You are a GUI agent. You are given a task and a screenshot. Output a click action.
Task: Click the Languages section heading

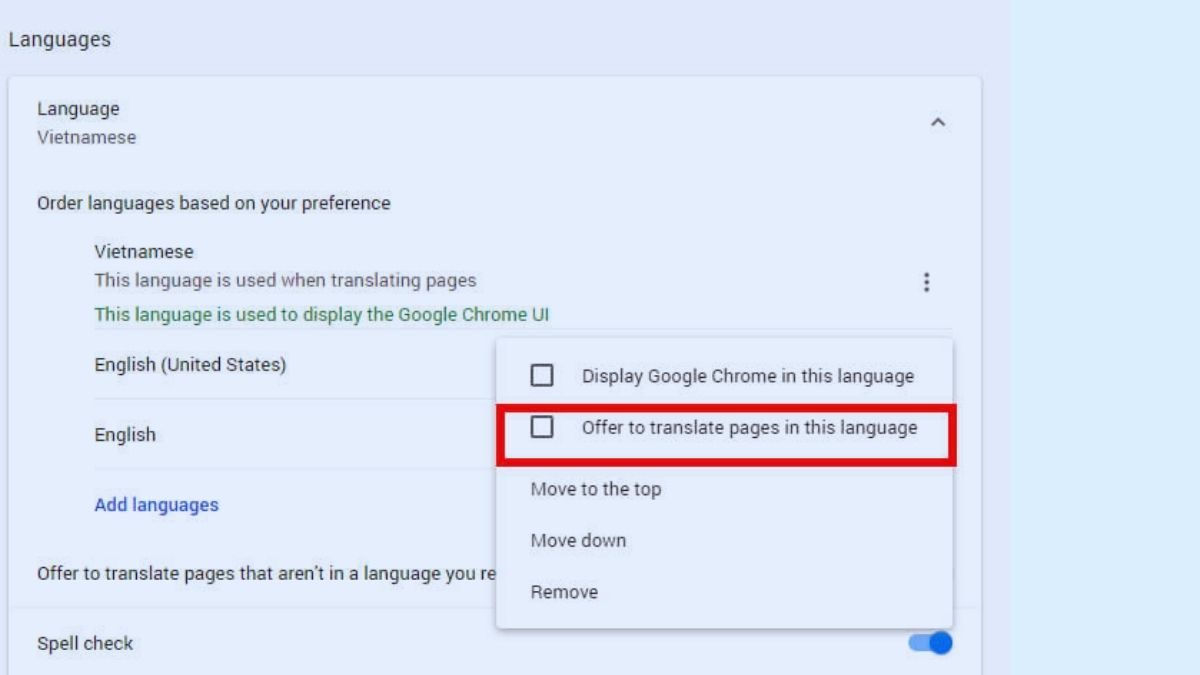pyautogui.click(x=59, y=40)
